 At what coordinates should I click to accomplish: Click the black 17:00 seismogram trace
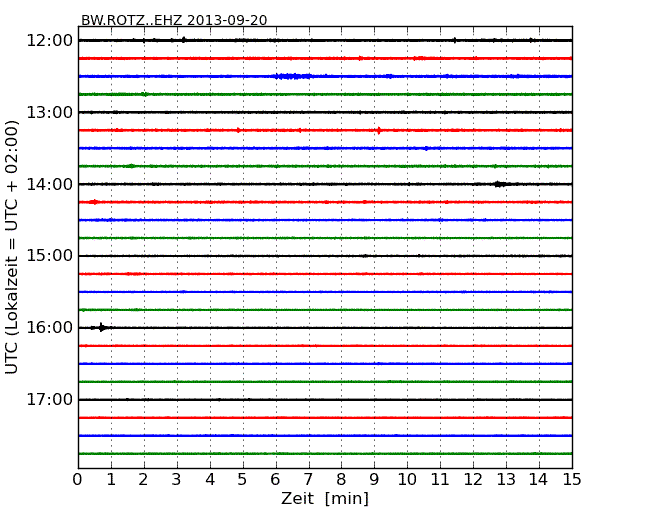coord(325,399)
